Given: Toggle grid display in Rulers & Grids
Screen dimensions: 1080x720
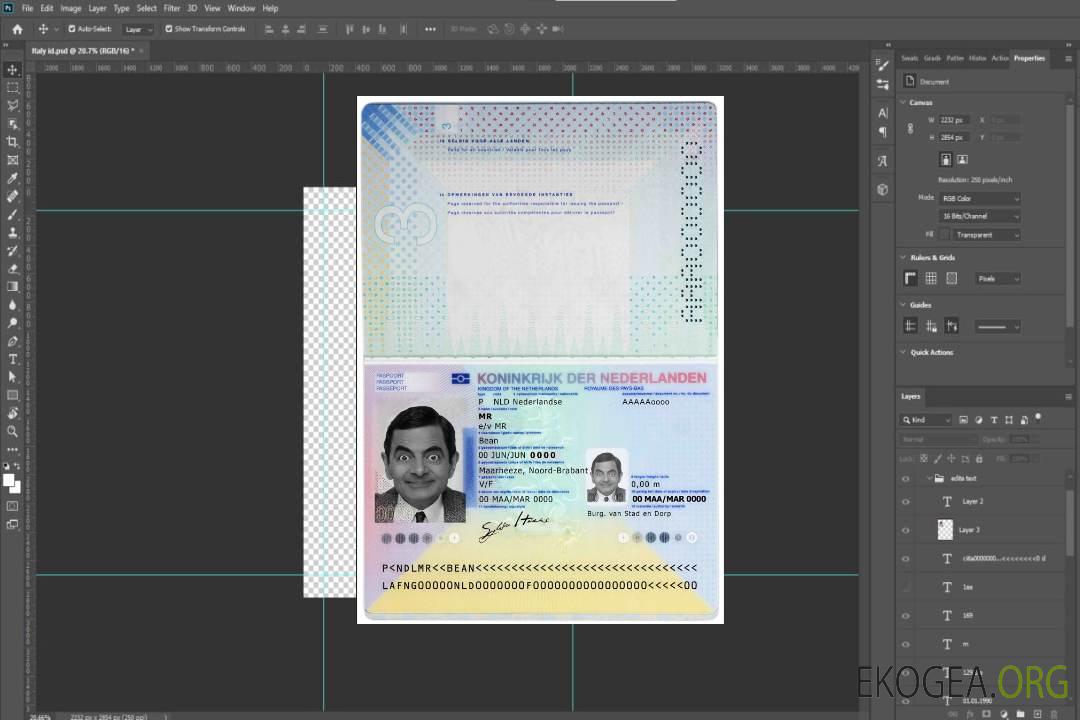Looking at the screenshot, I should [x=931, y=278].
